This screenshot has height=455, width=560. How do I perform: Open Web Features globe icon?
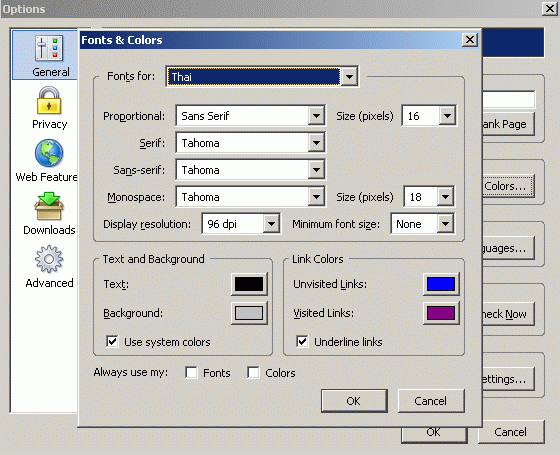[49, 153]
